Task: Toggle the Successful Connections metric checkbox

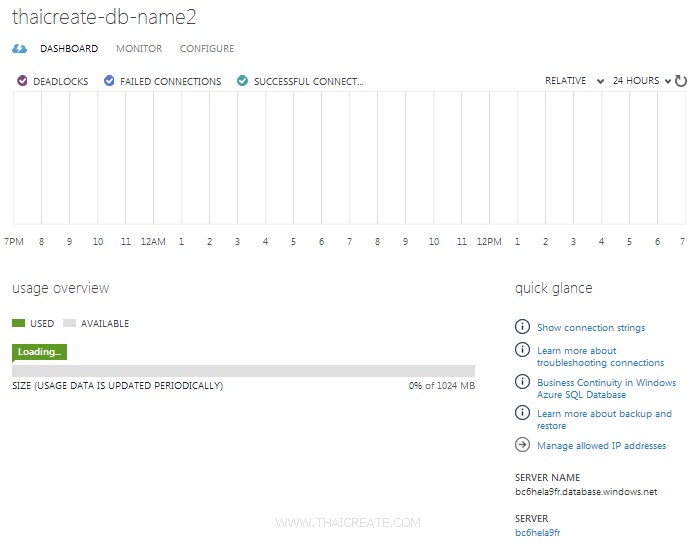Action: coord(243,81)
